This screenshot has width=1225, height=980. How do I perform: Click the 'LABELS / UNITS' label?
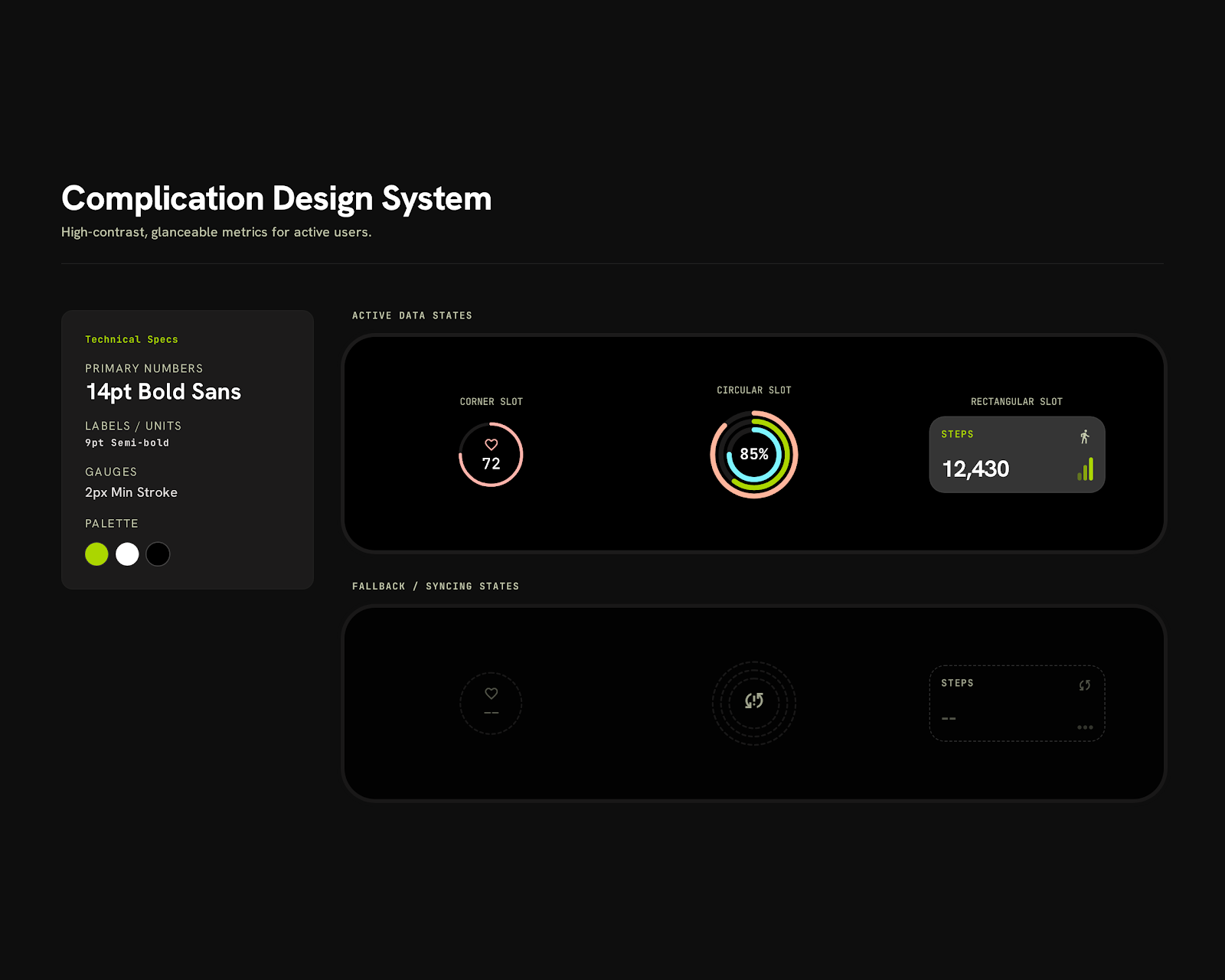(133, 426)
